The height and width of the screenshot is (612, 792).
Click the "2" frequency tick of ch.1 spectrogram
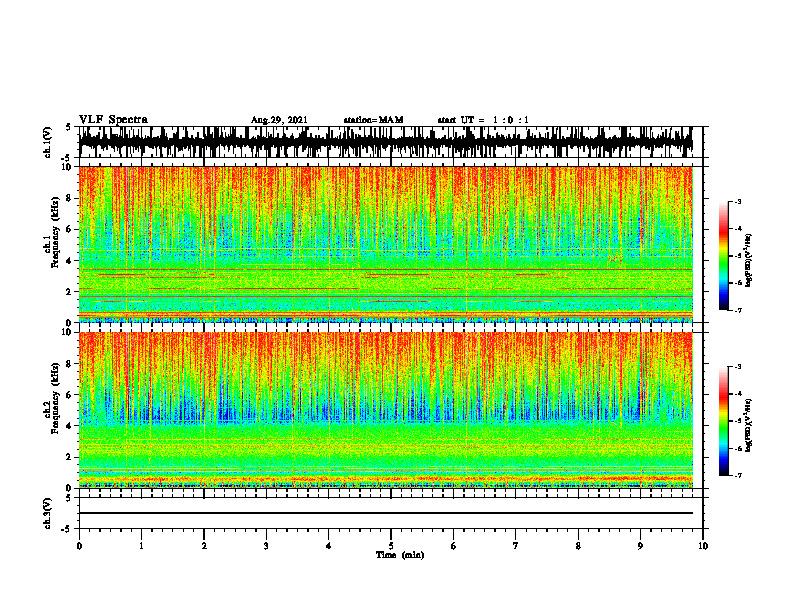[x=70, y=291]
